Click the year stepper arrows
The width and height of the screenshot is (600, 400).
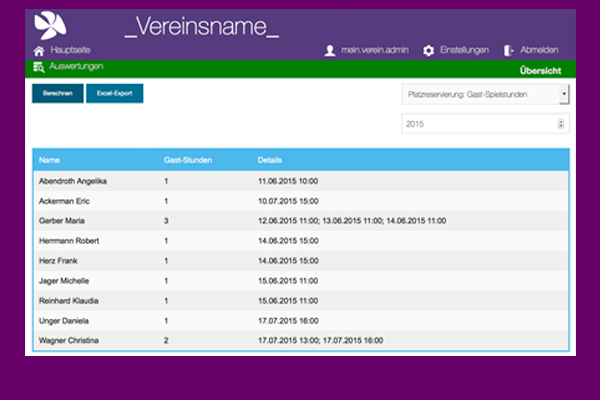pos(561,124)
